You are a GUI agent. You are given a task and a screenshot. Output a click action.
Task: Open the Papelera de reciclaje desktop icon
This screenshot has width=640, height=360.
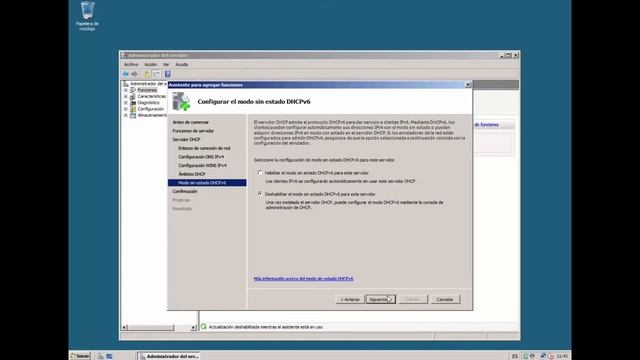87,16
